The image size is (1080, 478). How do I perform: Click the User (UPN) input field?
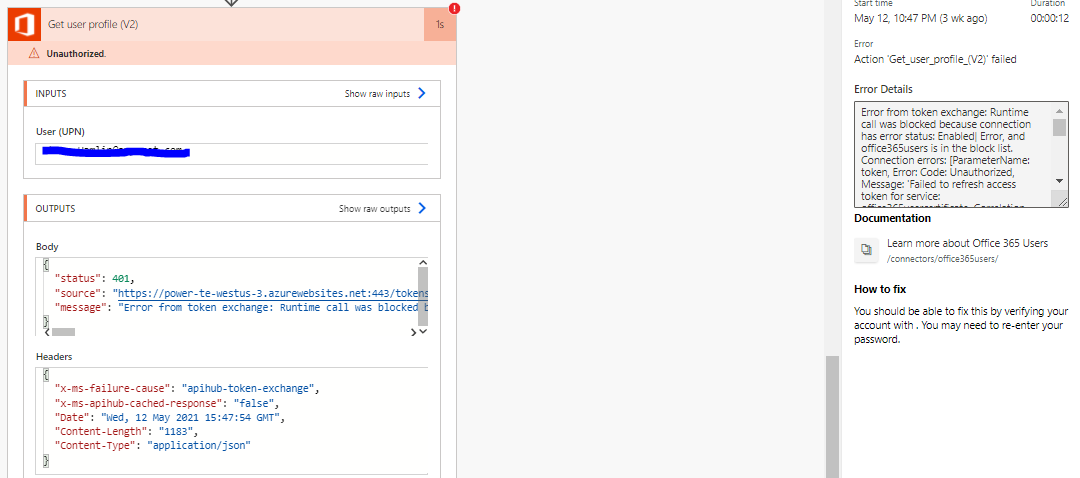click(231, 154)
